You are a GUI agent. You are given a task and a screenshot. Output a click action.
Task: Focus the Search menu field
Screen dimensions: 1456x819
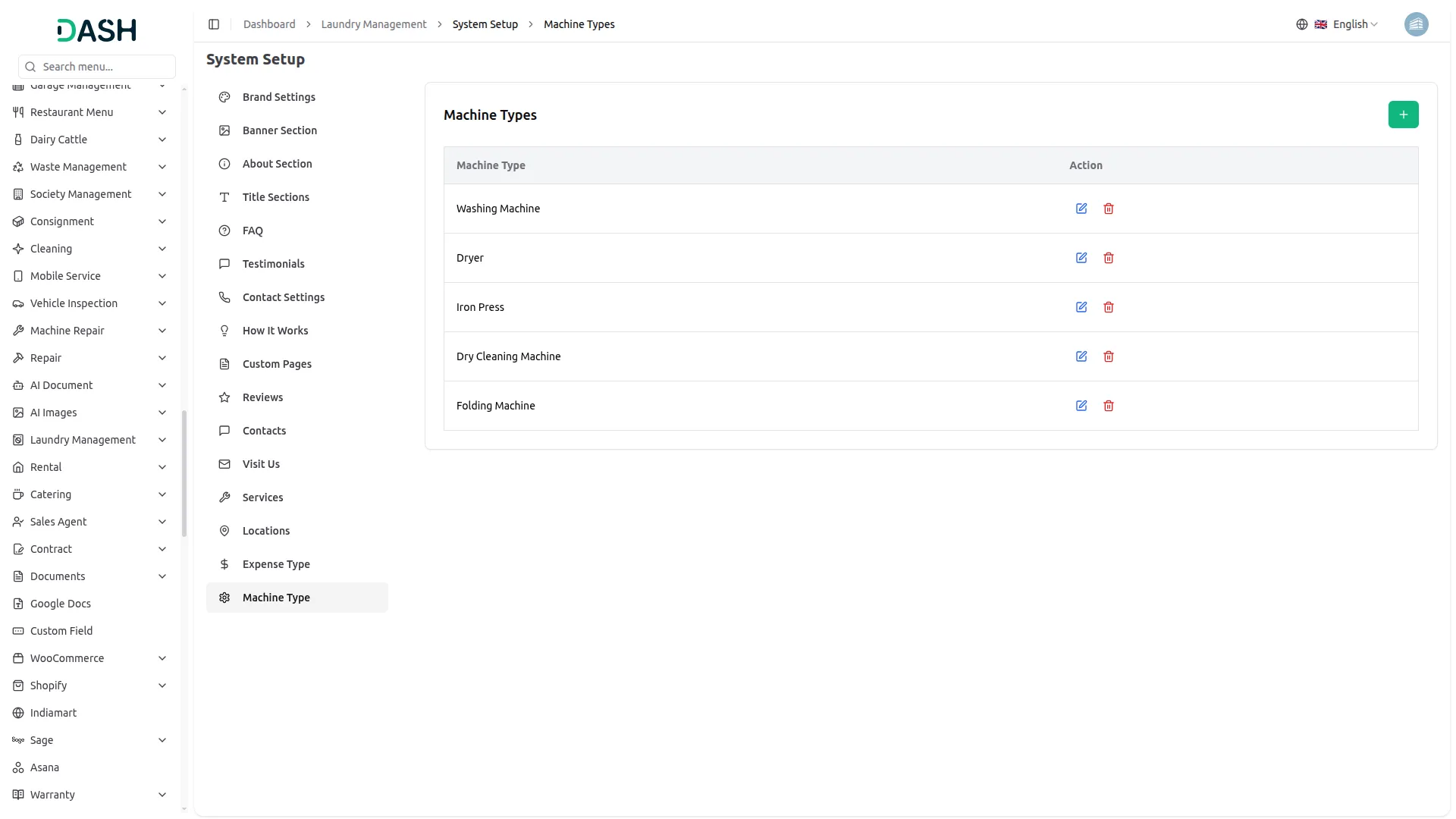click(97, 67)
